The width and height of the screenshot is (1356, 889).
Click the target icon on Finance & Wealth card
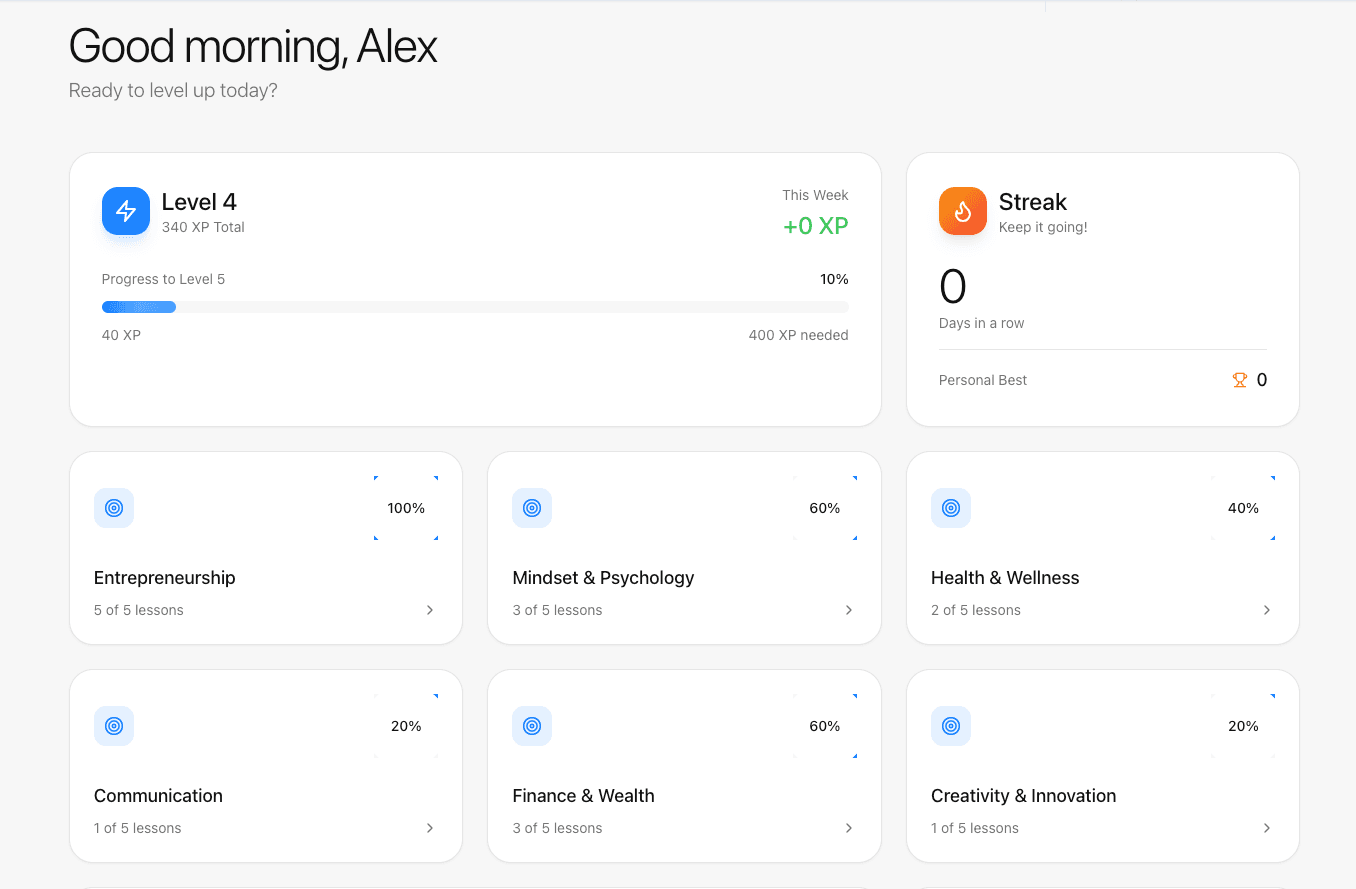[532, 726]
